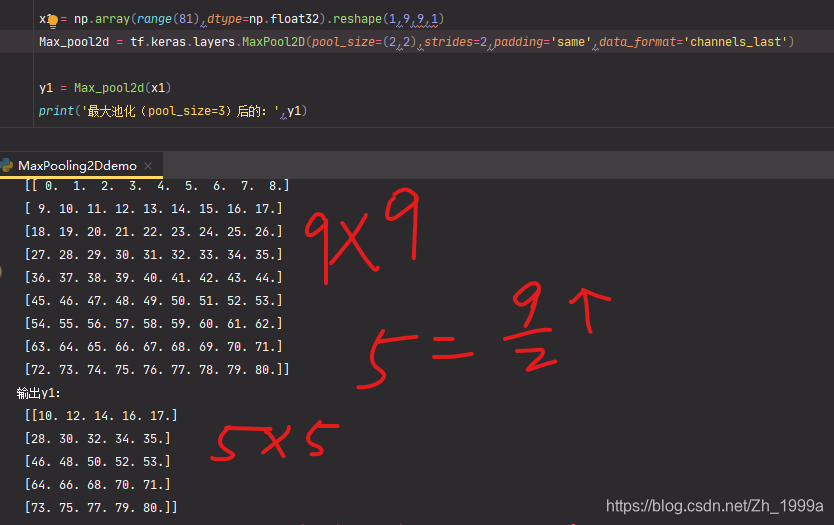Click the code line starting with y1 = Max_pool2d

(105, 87)
